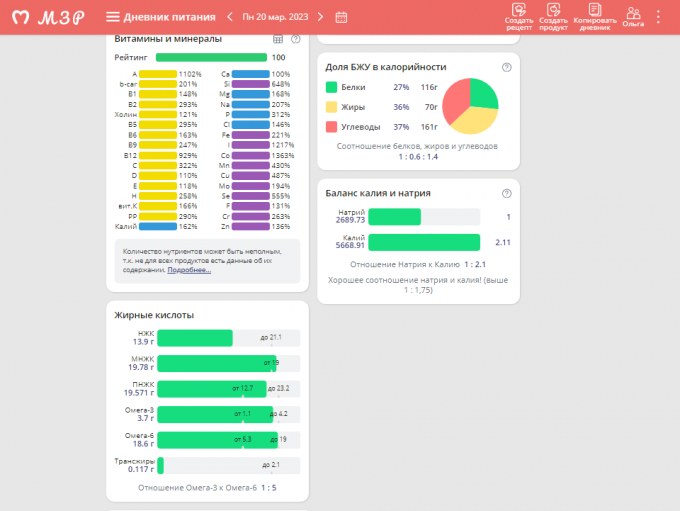The width and height of the screenshot is (680, 511).
Task: Open the hamburger menu beside Дневник питания
Action: (x=113, y=17)
